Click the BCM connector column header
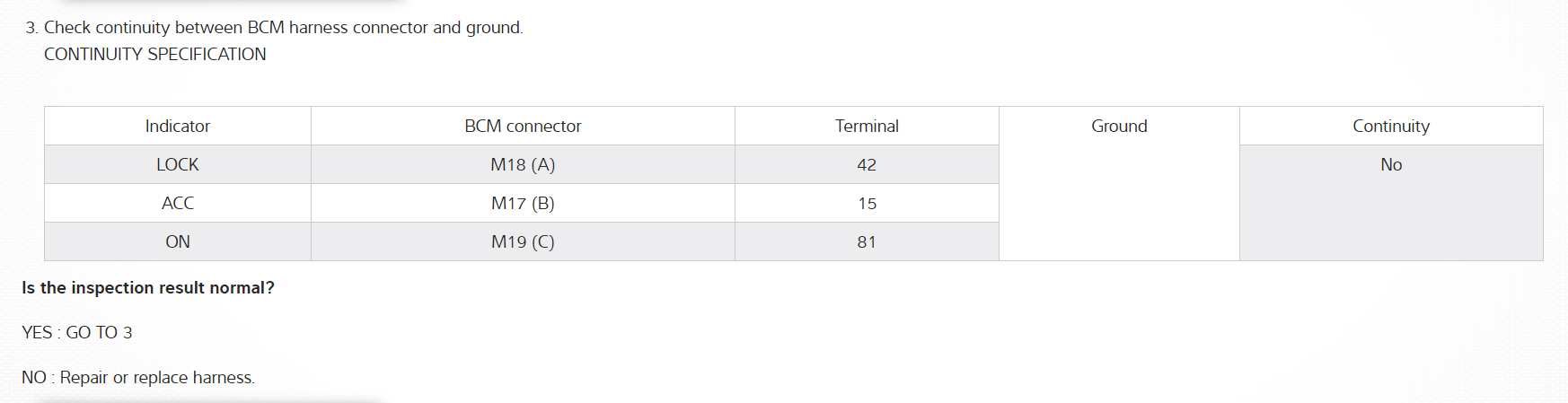This screenshot has height=403, width=1568. coord(523,127)
